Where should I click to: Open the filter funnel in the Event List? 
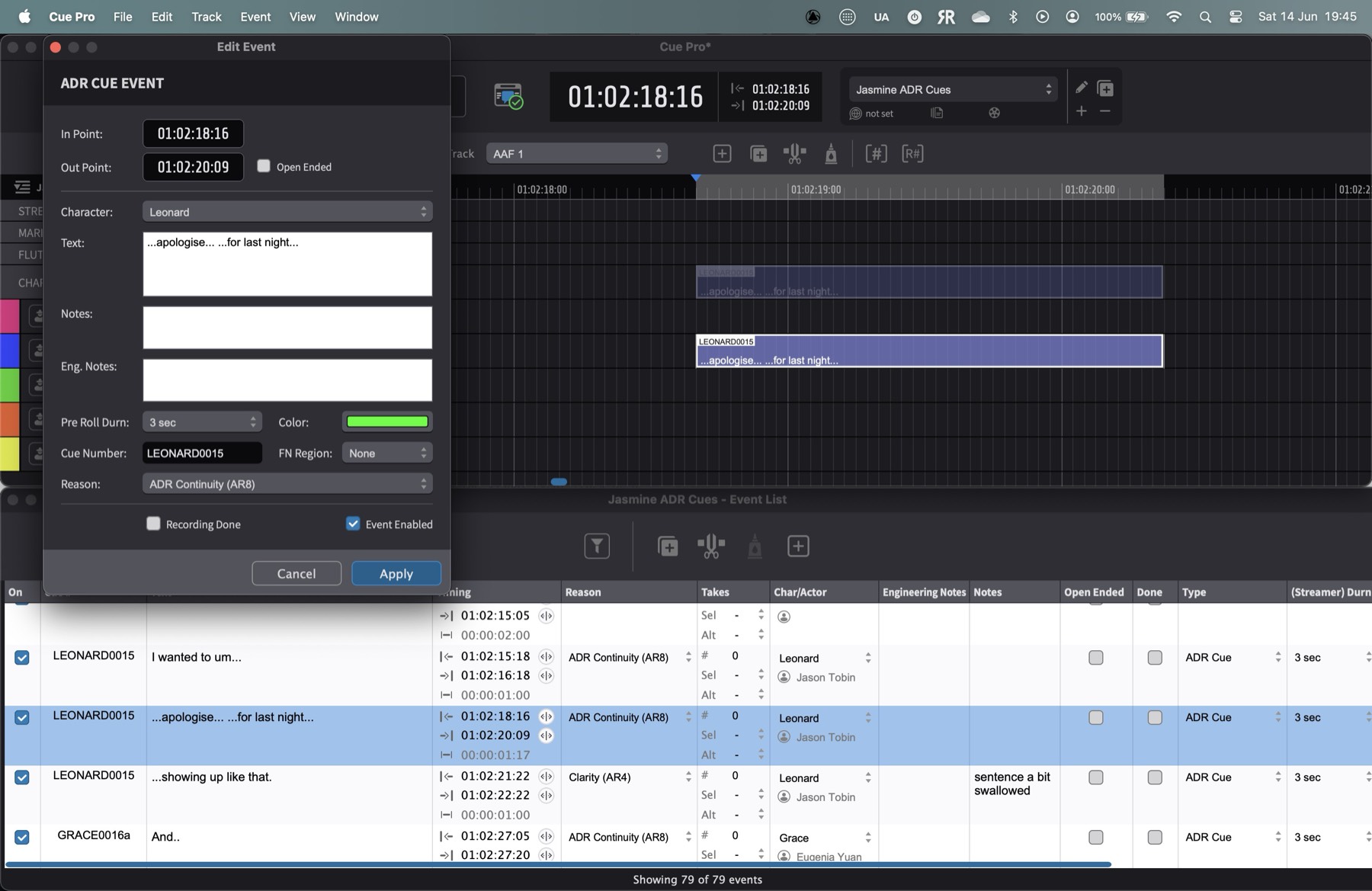tap(597, 546)
